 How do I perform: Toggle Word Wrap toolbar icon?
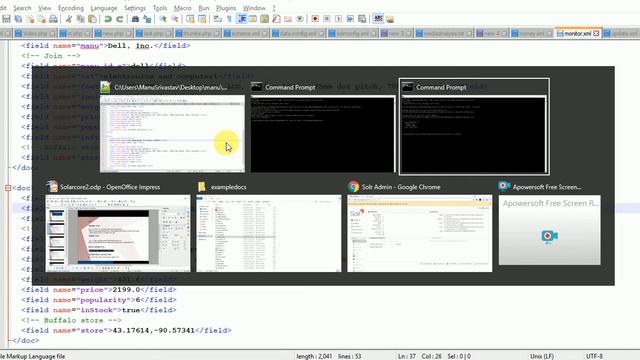click(218, 19)
